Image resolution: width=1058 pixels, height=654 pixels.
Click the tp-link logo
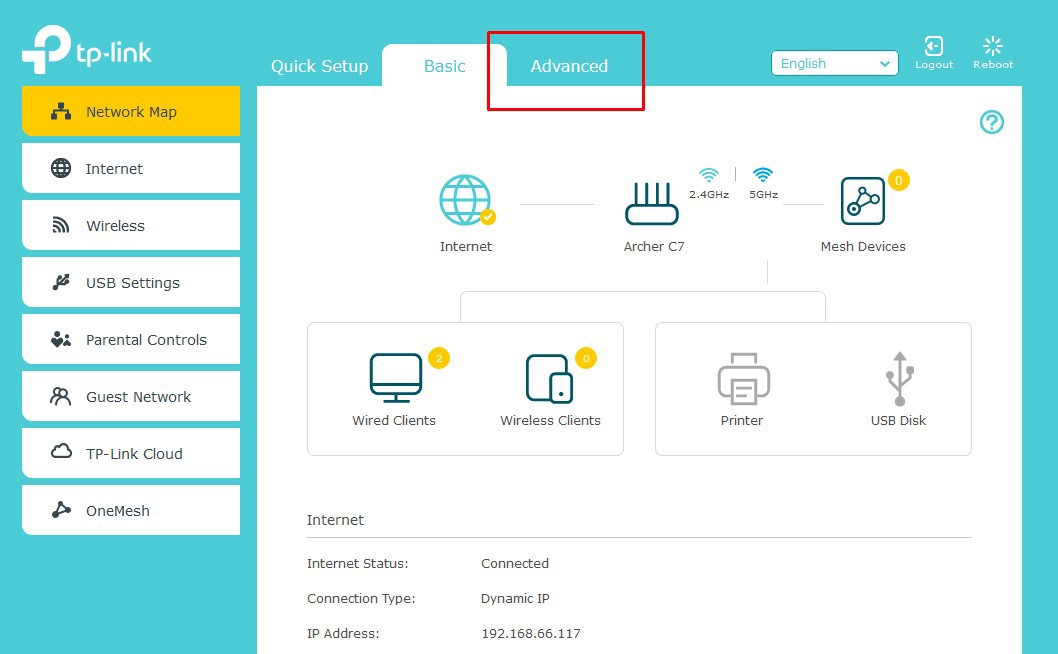point(88,51)
